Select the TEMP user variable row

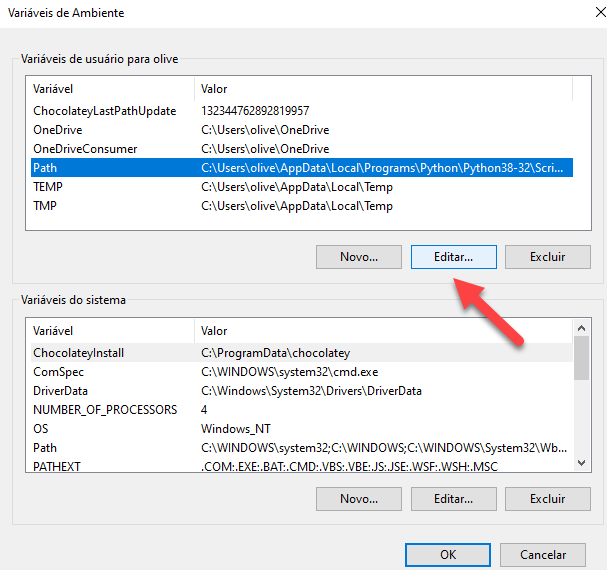click(x=302, y=187)
